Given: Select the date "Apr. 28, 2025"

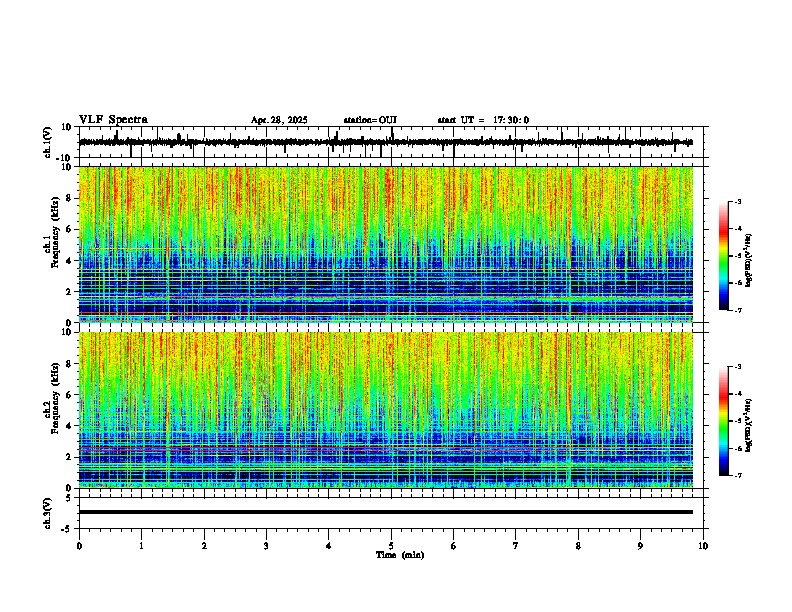Looking at the screenshot, I should 279,120.
